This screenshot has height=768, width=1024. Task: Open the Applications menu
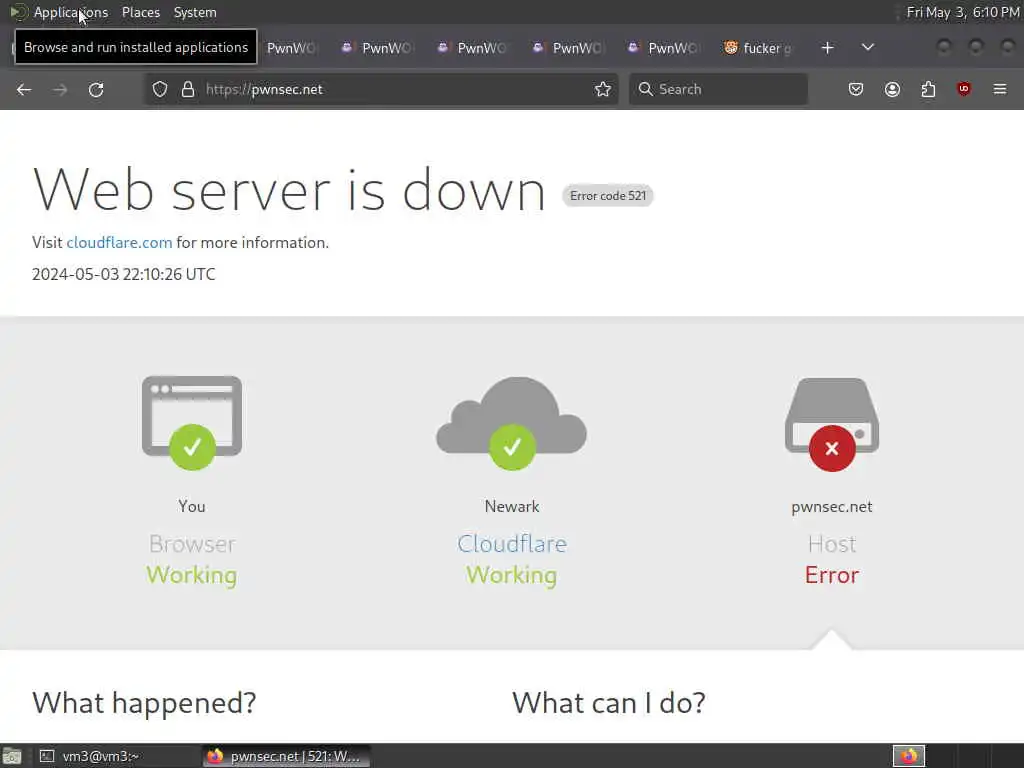(71, 12)
